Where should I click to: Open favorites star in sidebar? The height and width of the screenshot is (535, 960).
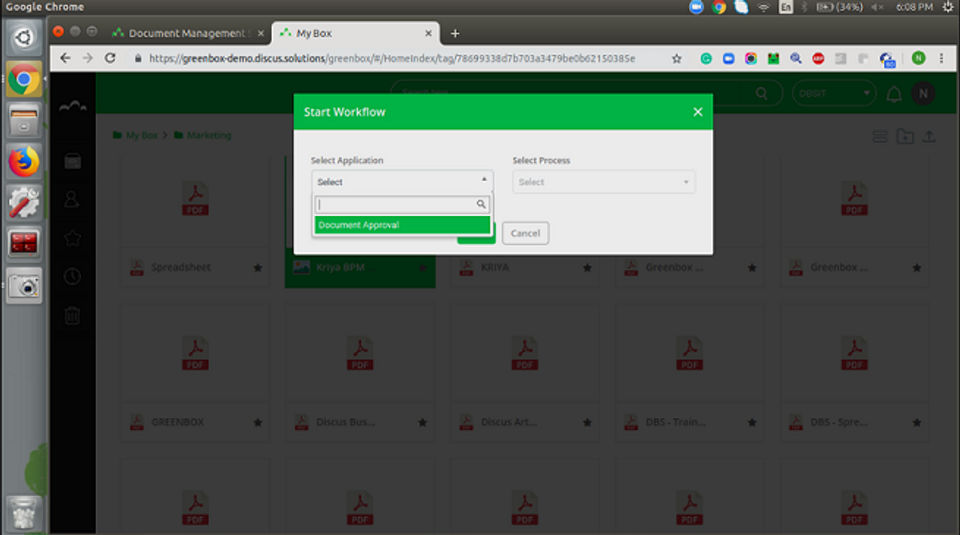coord(72,238)
